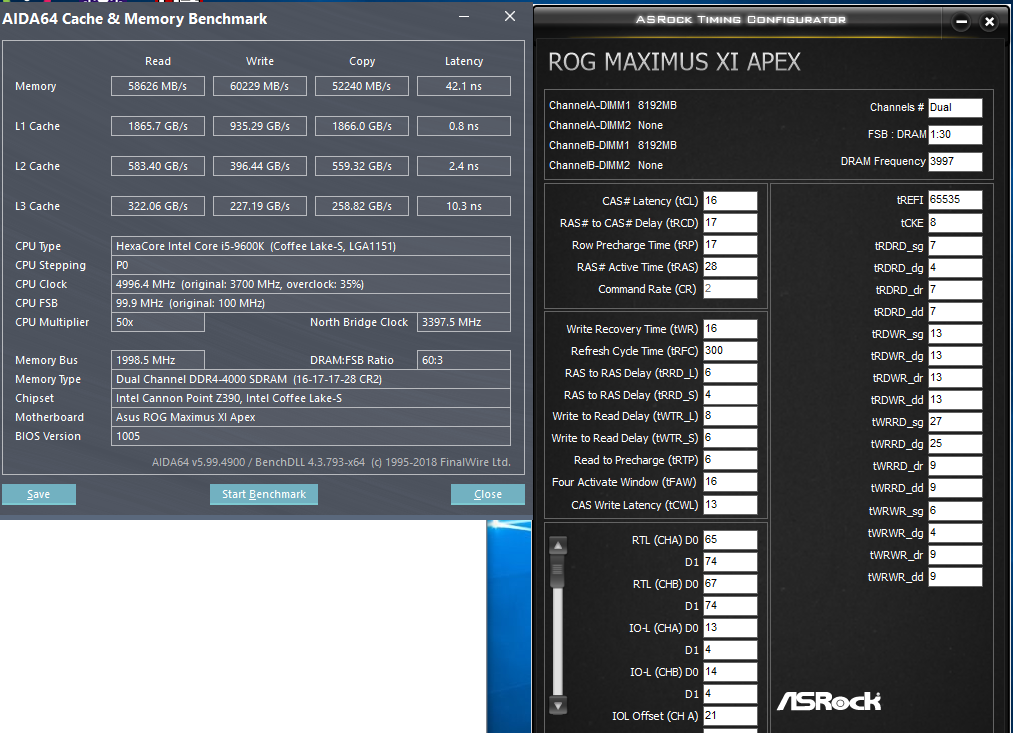The image size is (1013, 733).
Task: Click the tWTR_S field
Action: 730,438
